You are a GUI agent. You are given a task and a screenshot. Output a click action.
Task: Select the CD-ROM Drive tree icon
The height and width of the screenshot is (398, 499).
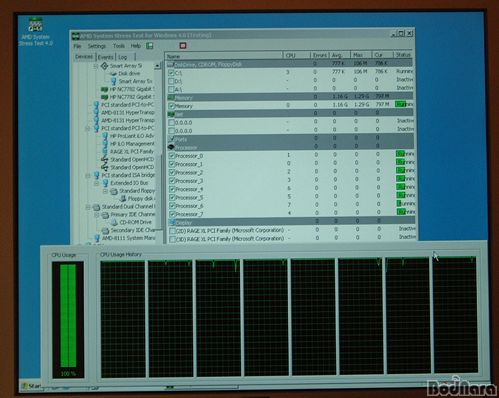click(114, 222)
